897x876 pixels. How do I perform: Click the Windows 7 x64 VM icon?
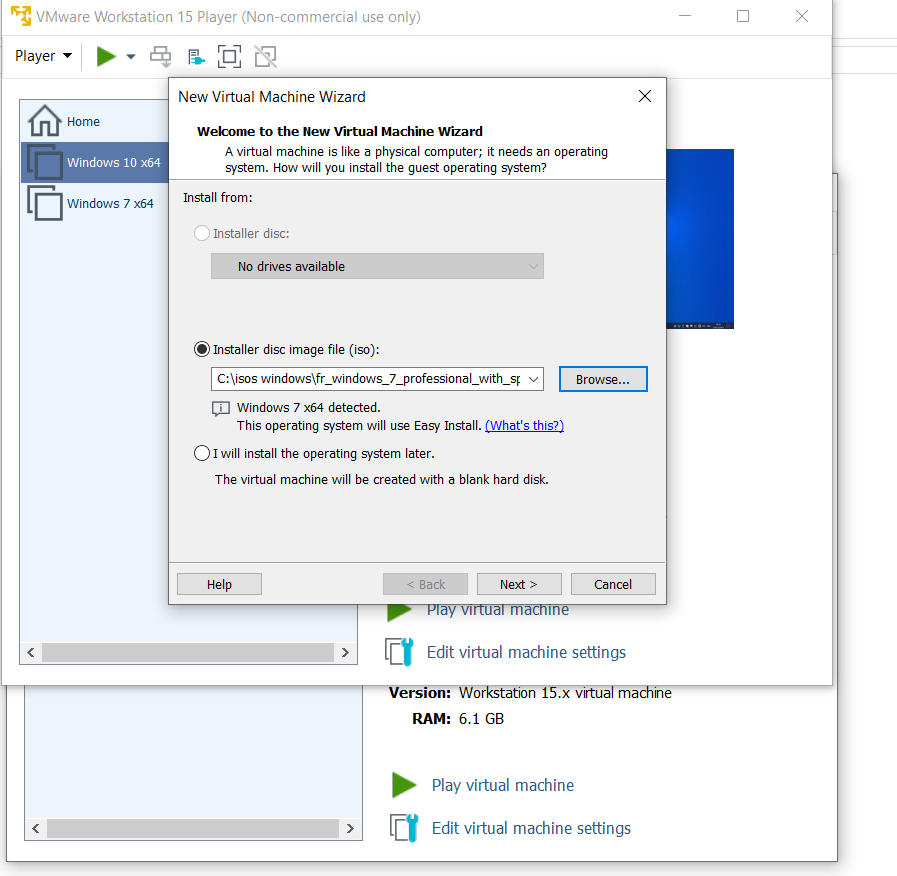pyautogui.click(x=45, y=203)
